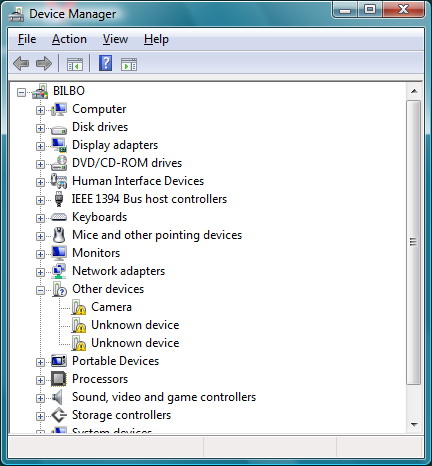Click the Camera warning icon

(78, 307)
